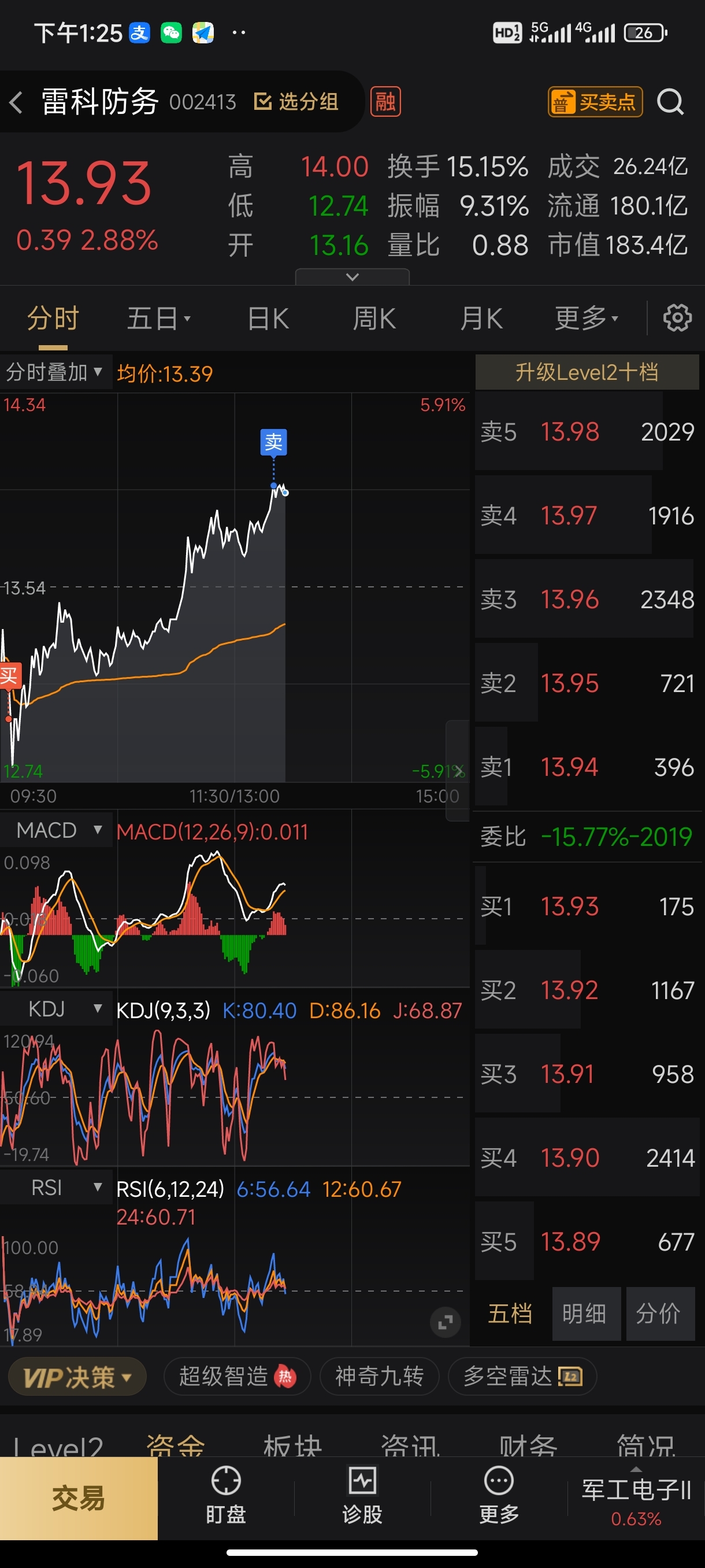
Task: Open the search magnifier icon
Action: (670, 102)
